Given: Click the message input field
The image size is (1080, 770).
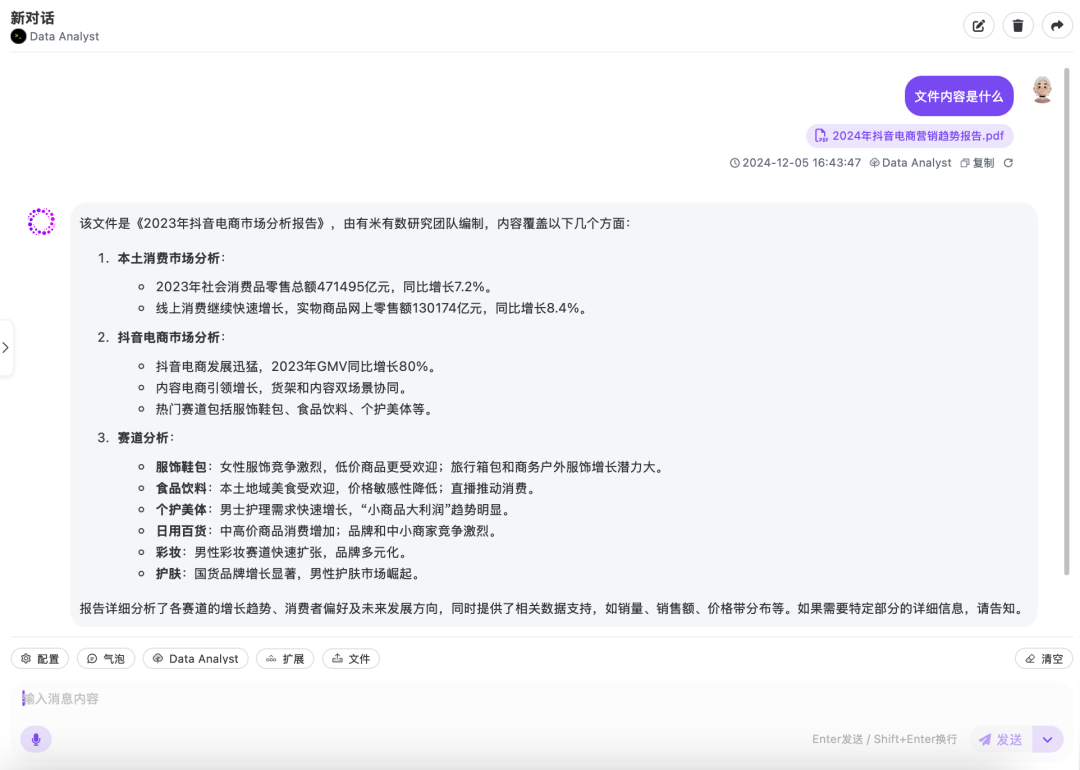Looking at the screenshot, I should click(400, 698).
